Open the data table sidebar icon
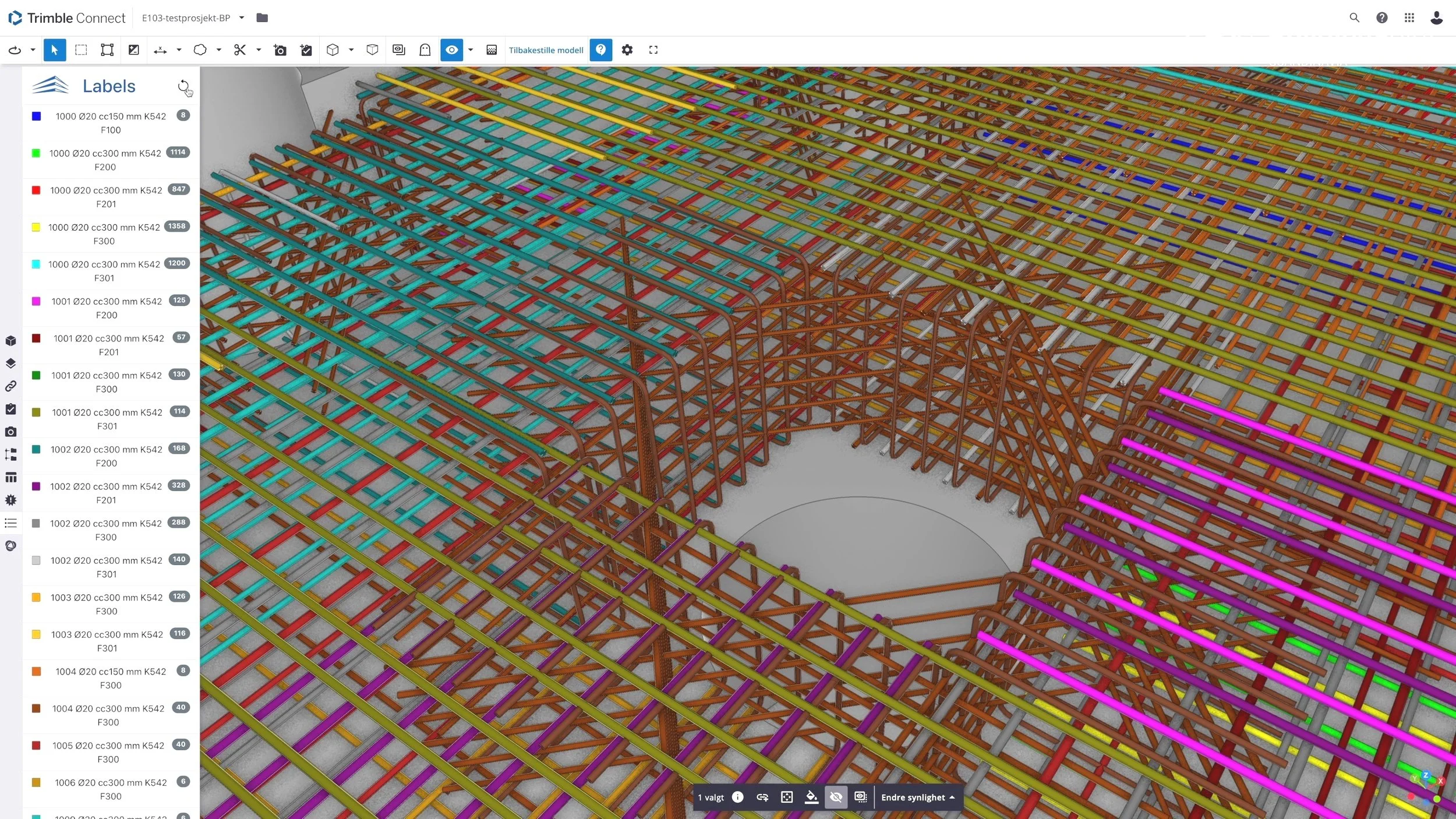The image size is (1456, 819). coord(11,478)
